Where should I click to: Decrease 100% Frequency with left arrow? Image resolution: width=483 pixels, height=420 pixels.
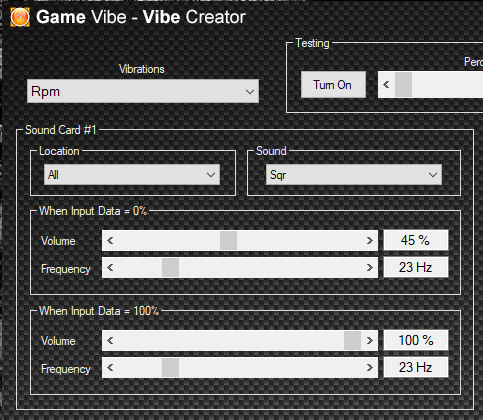pyautogui.click(x=110, y=367)
